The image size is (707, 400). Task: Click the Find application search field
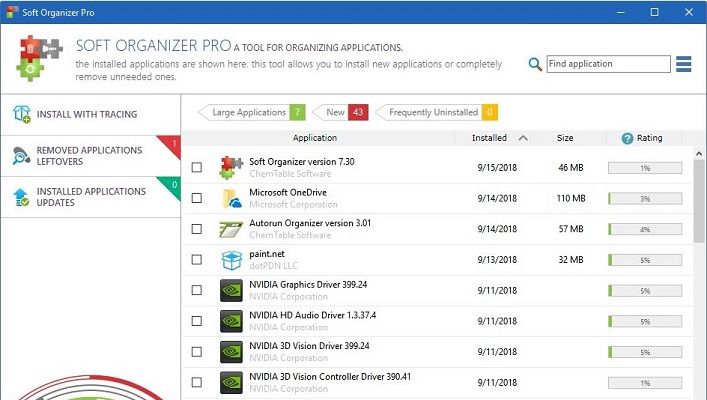click(607, 64)
